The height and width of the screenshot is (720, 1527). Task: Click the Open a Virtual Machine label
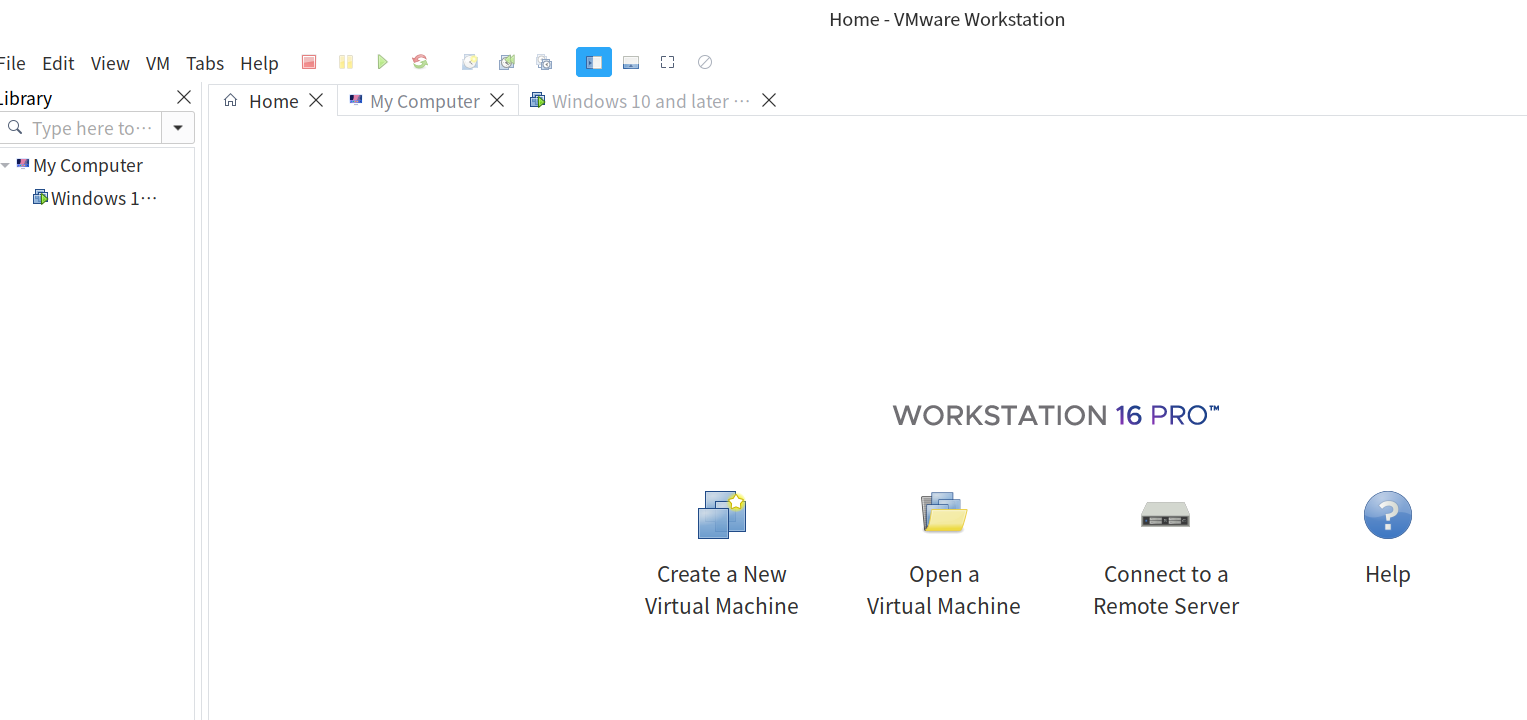click(x=944, y=590)
